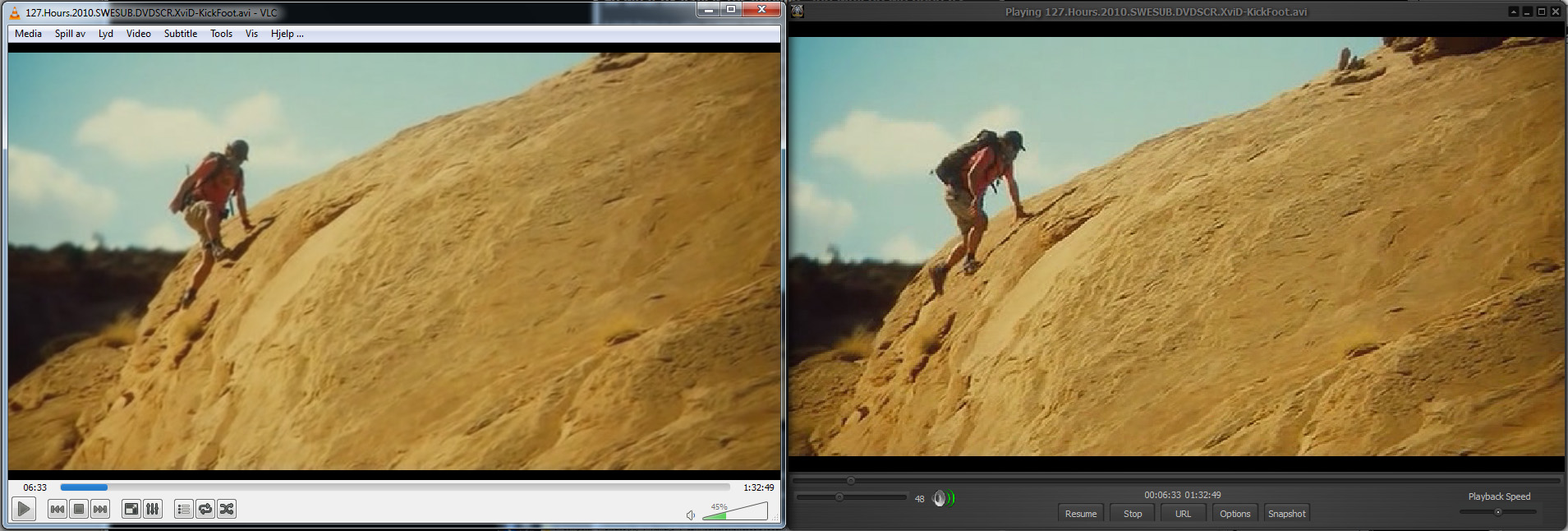Seek on the VLC progress bar
1568x531 pixels.
pyautogui.click(x=395, y=487)
